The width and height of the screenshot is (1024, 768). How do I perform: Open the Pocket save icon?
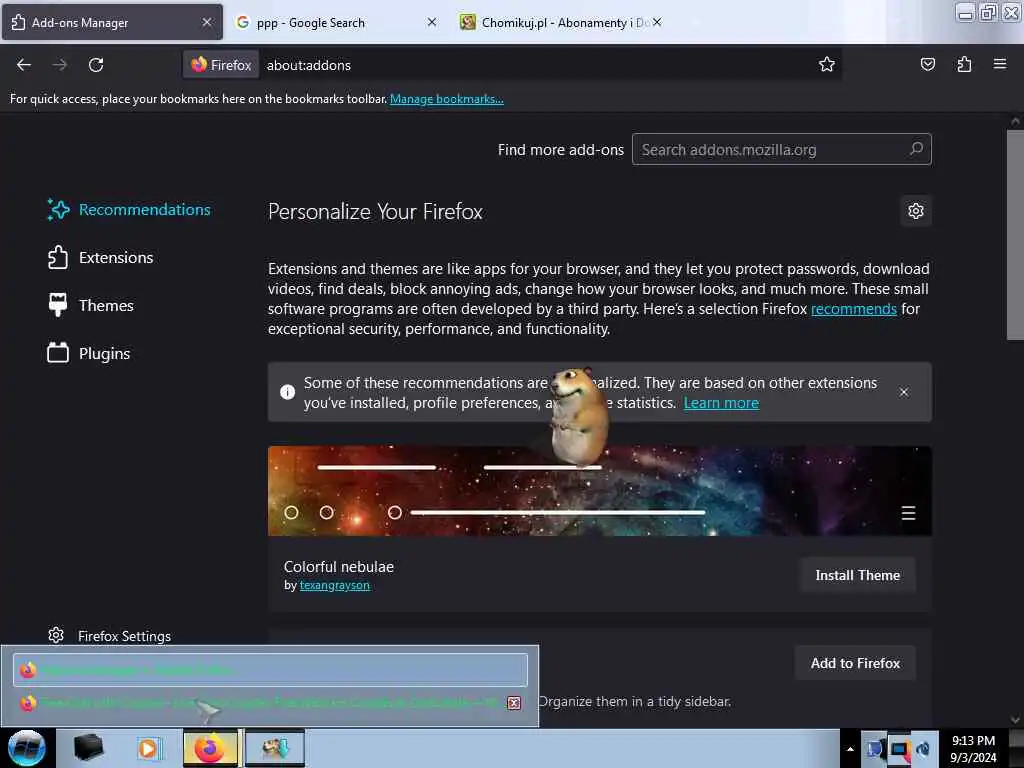click(x=927, y=64)
